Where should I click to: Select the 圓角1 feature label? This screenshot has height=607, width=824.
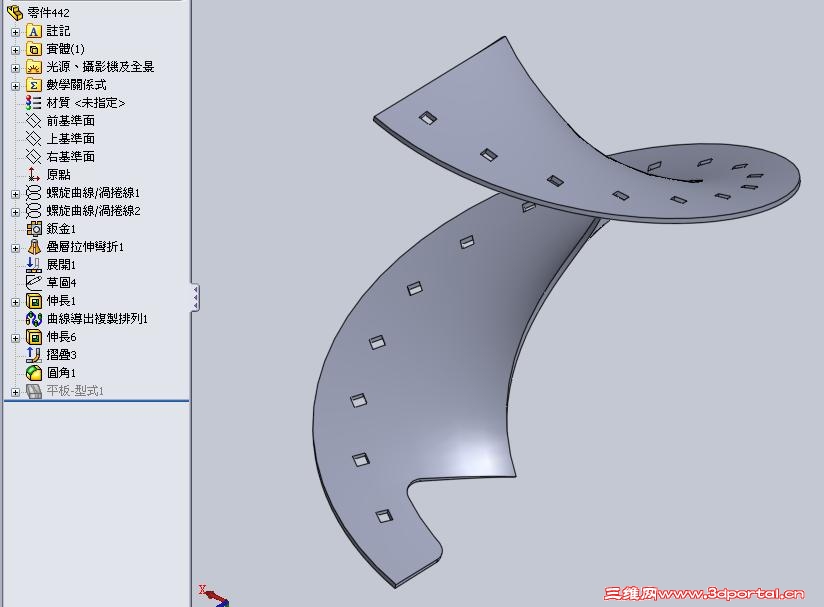[x=61, y=373]
